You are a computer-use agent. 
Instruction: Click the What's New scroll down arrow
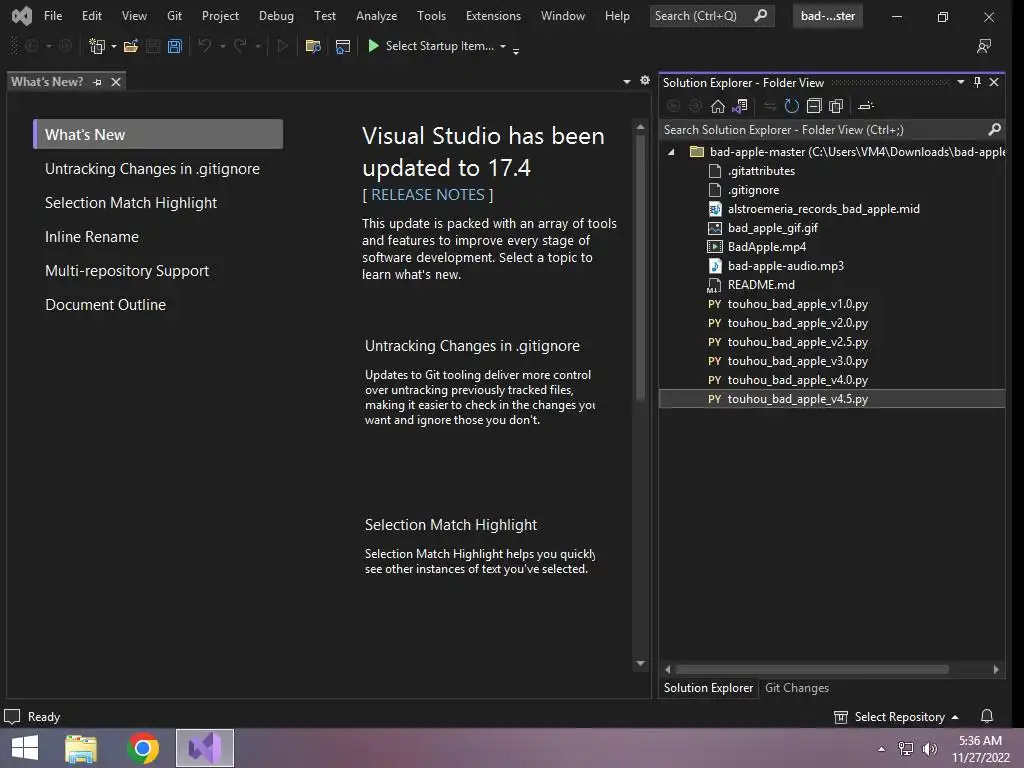[x=641, y=664]
